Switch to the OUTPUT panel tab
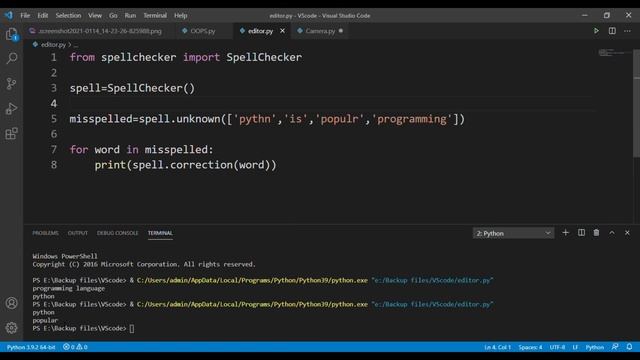 pos(78,233)
